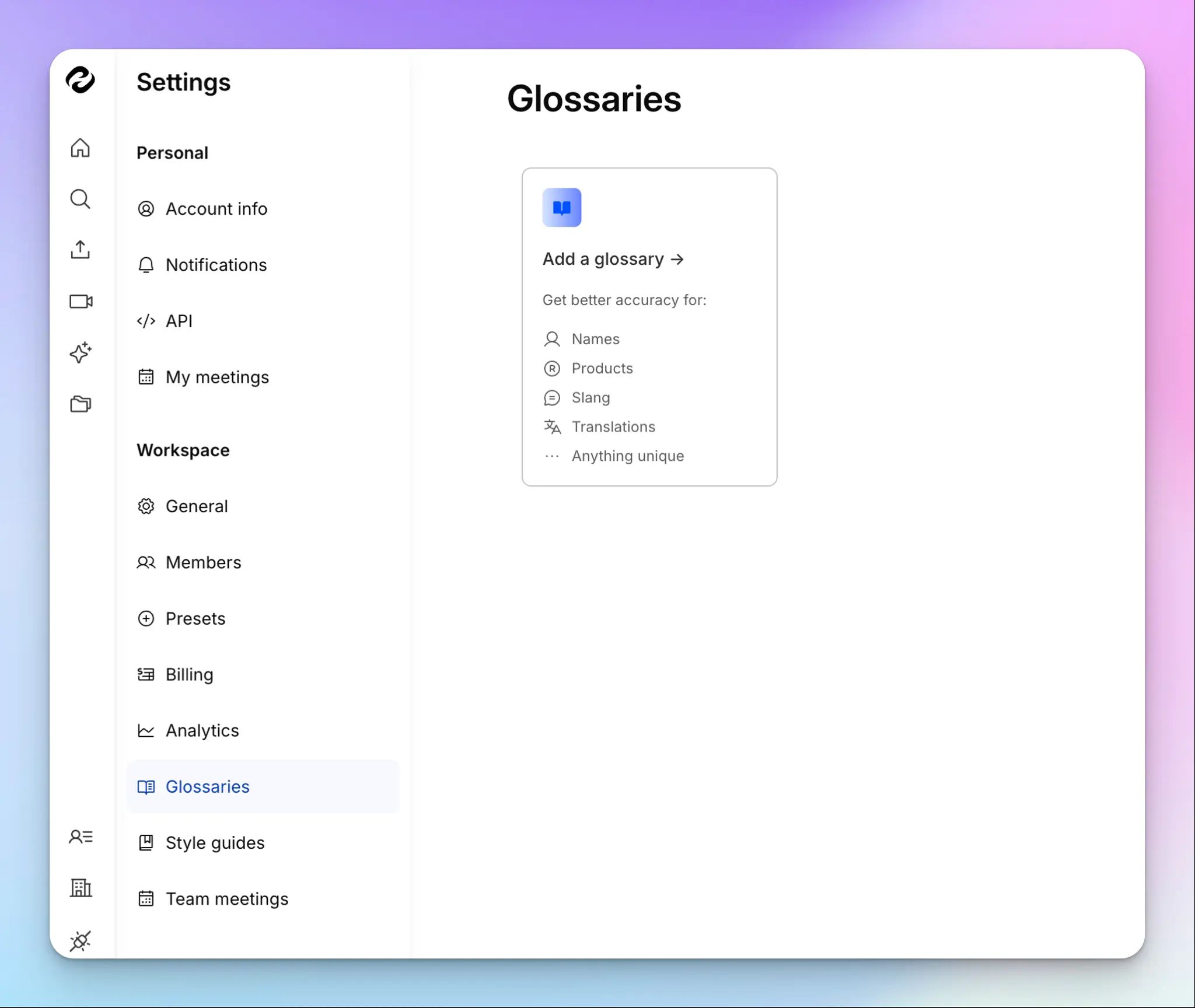
Task: Open Search from the left sidebar
Action: pyautogui.click(x=81, y=199)
